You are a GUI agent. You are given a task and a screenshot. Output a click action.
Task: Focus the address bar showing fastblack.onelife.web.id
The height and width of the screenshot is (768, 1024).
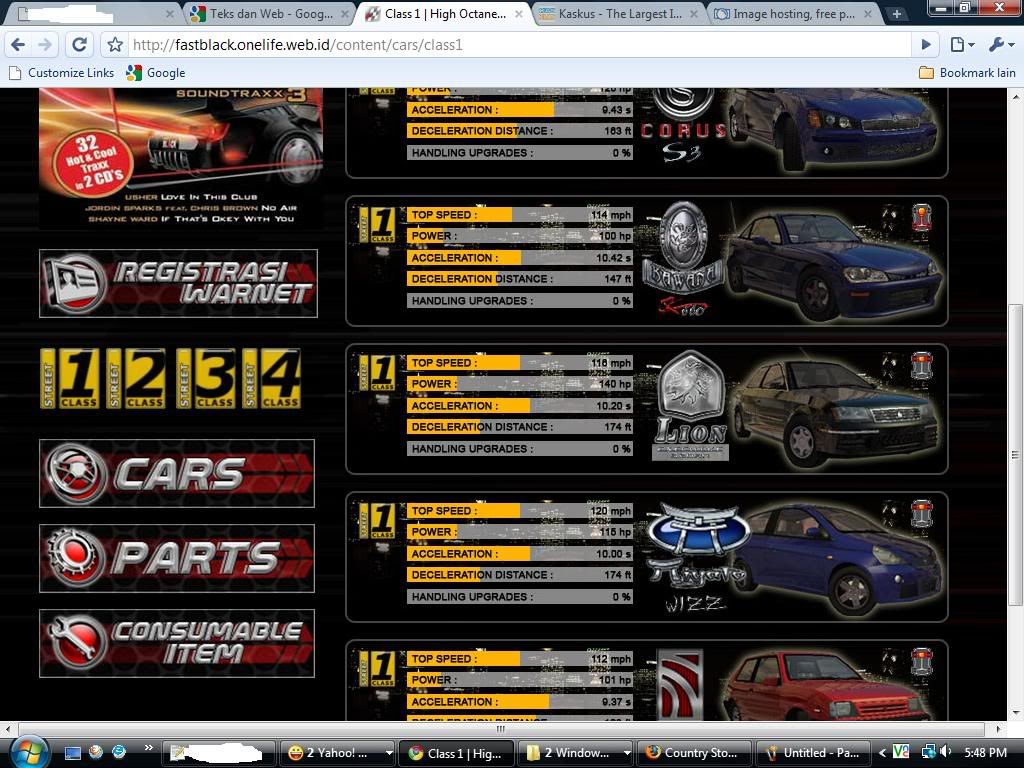tap(519, 44)
